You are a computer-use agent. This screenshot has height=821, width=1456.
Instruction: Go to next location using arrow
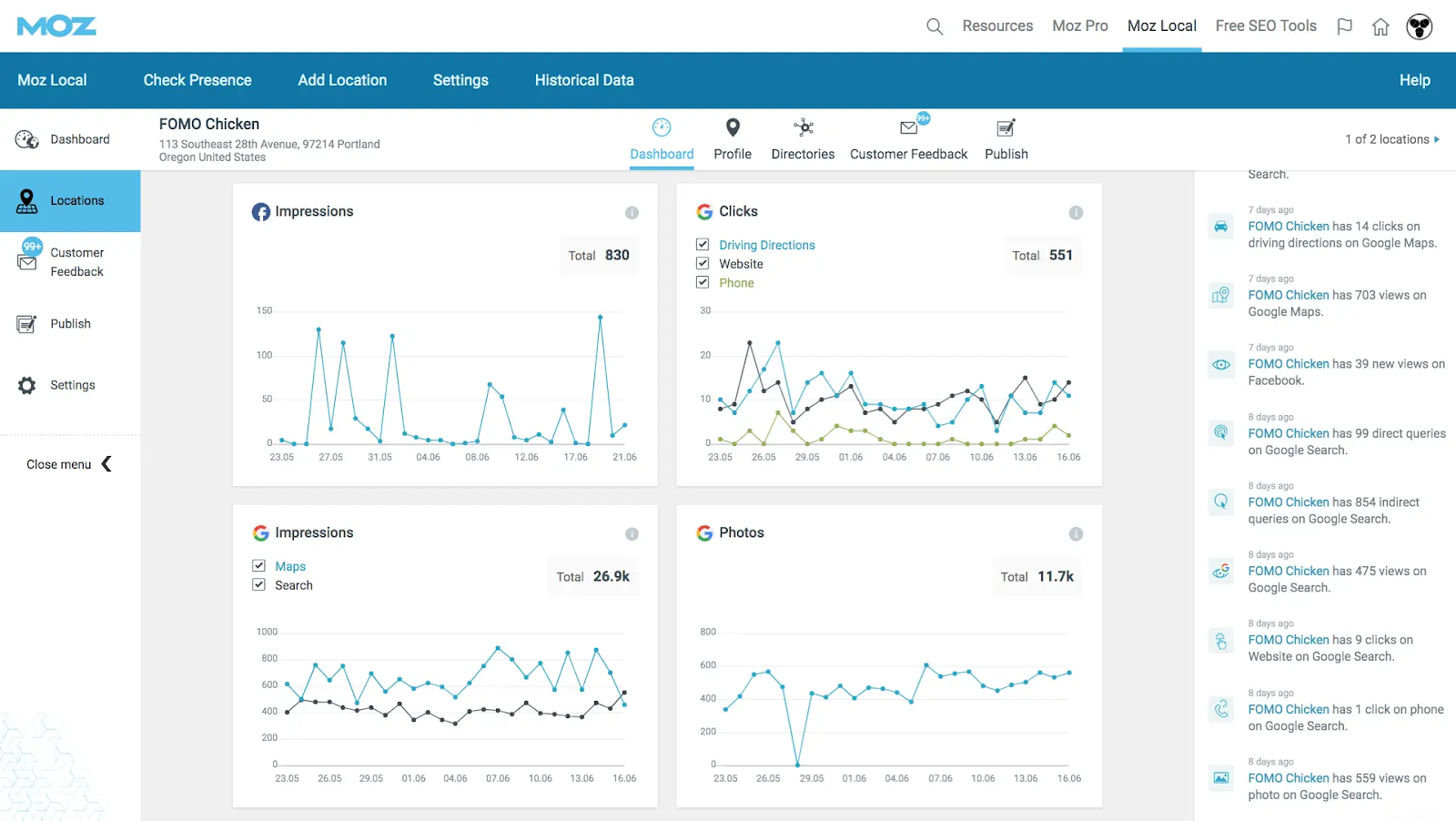coord(1437,139)
